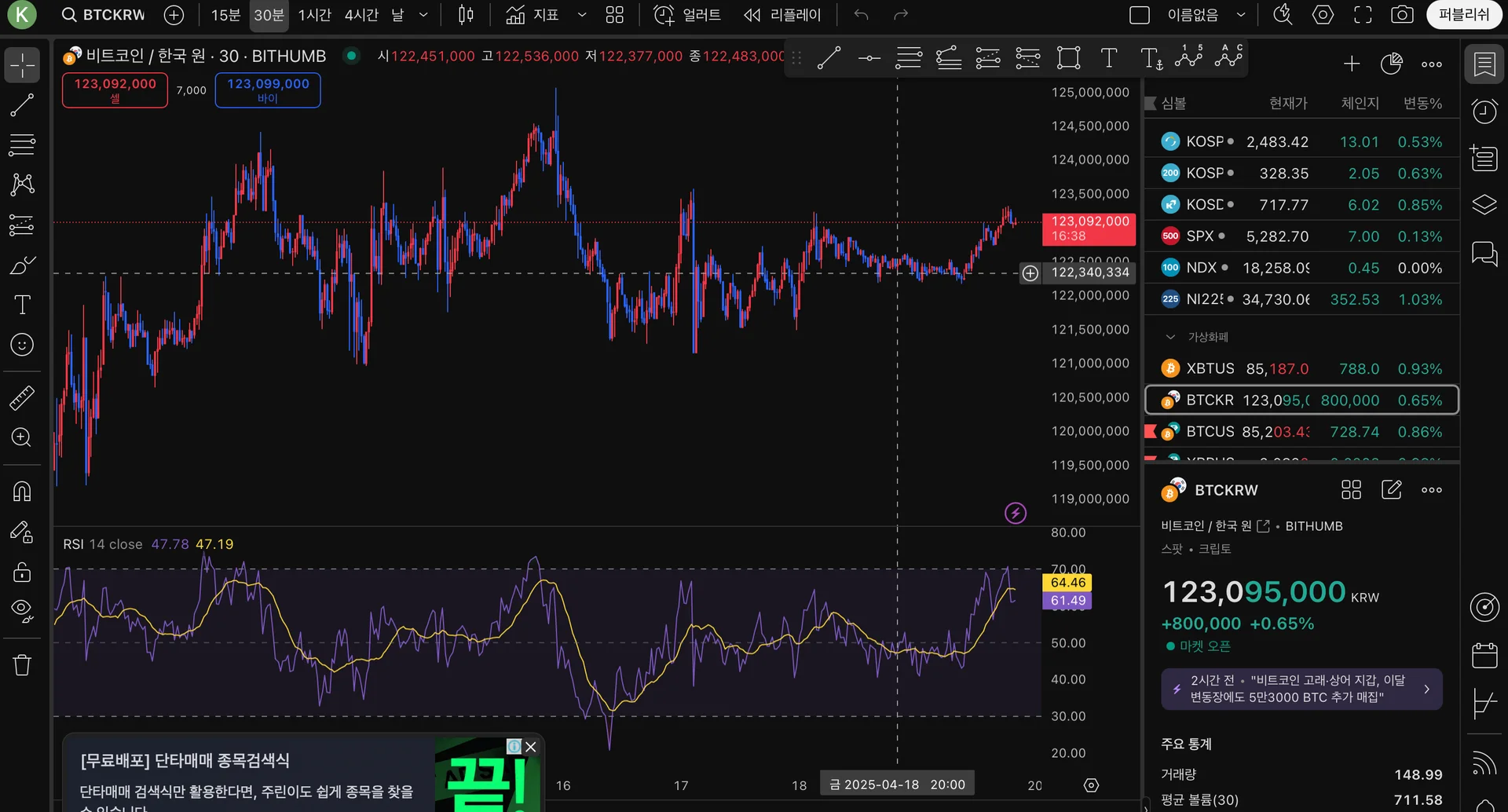This screenshot has width=1508, height=812.
Task: Switch to the 15분 timeframe
Action: [225, 15]
